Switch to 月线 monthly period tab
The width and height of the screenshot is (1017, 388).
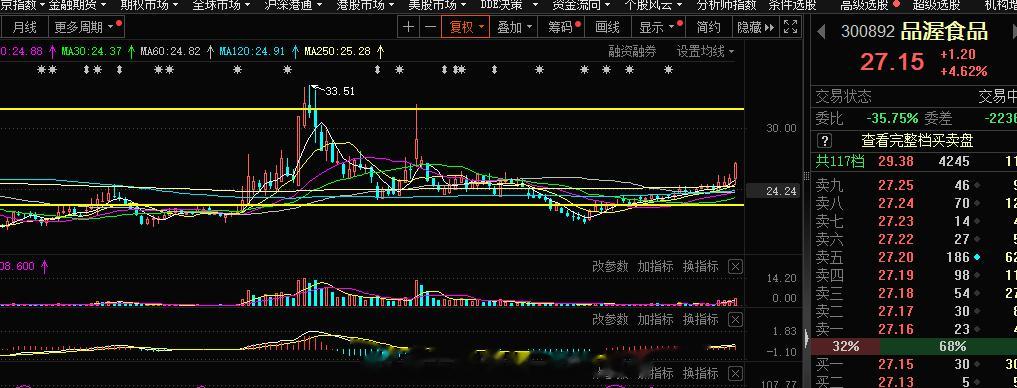(x=25, y=27)
